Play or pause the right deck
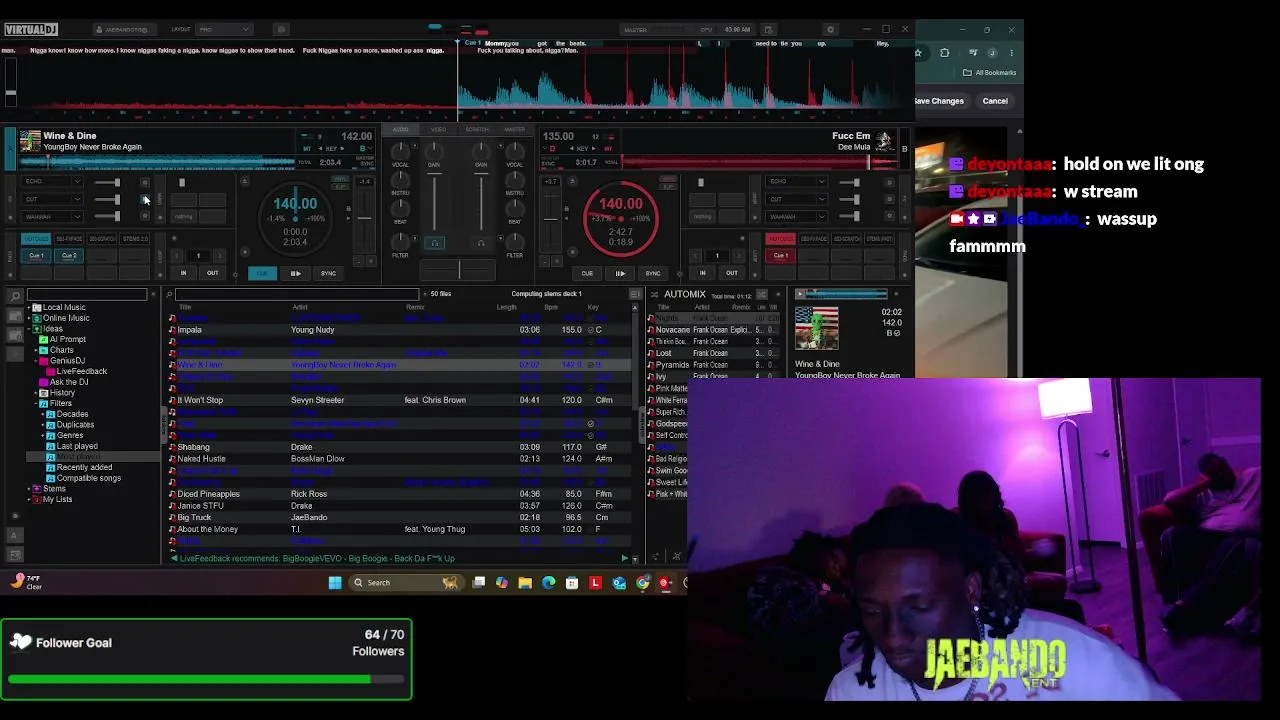1280x720 pixels. point(620,273)
